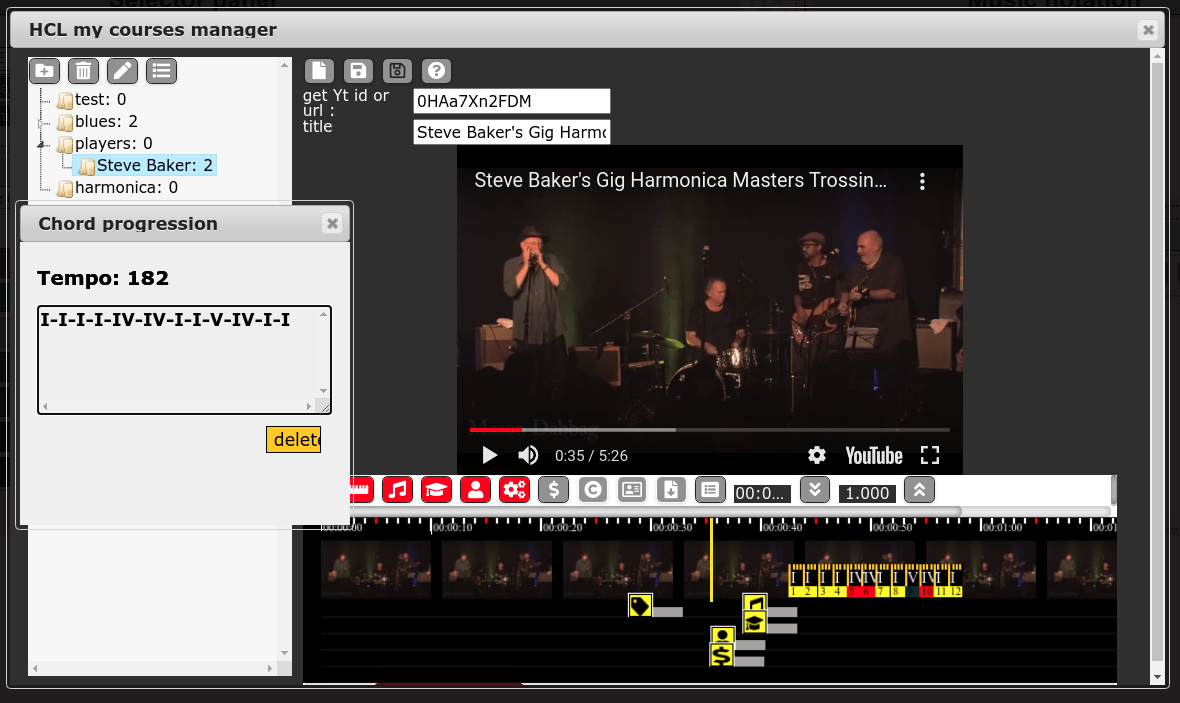The height and width of the screenshot is (703, 1180).
Task: Open the video's three-dot more menu
Action: click(922, 181)
